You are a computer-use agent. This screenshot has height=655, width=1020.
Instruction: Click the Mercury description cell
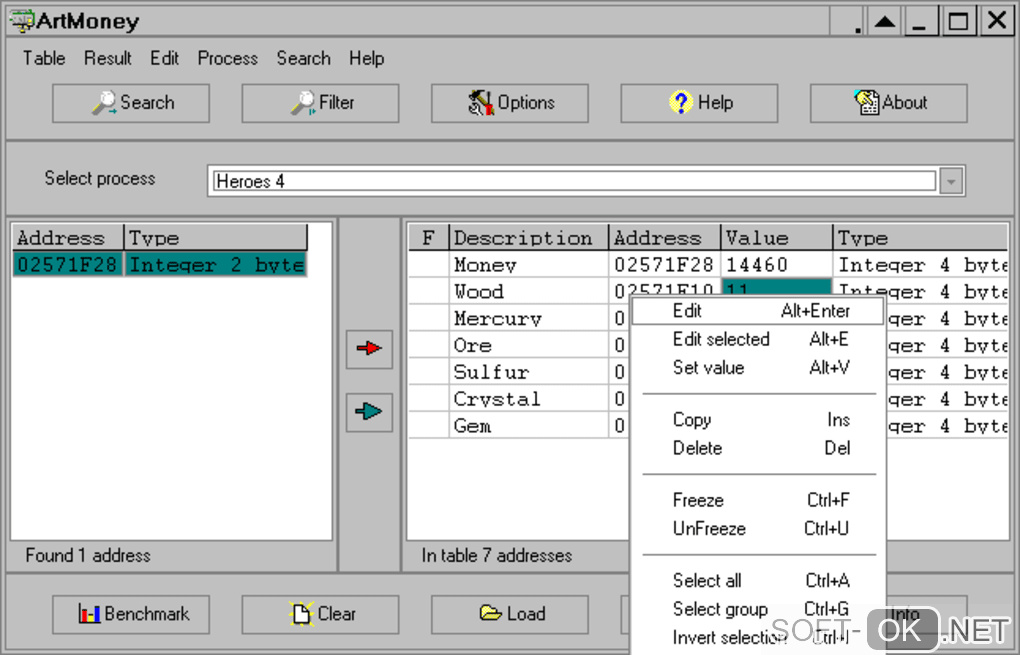click(528, 319)
